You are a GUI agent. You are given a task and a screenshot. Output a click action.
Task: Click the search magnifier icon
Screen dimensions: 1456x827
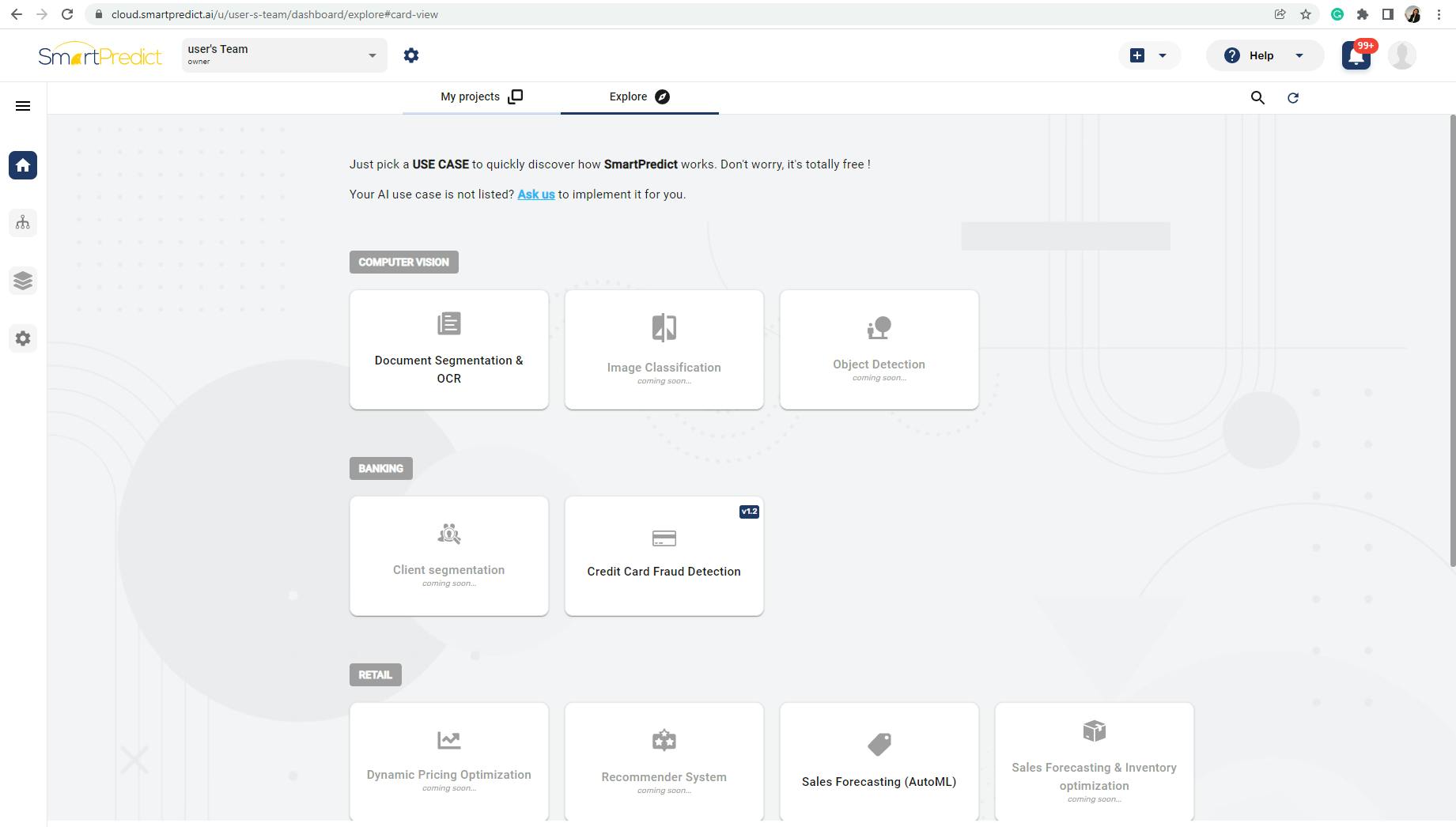click(x=1257, y=98)
